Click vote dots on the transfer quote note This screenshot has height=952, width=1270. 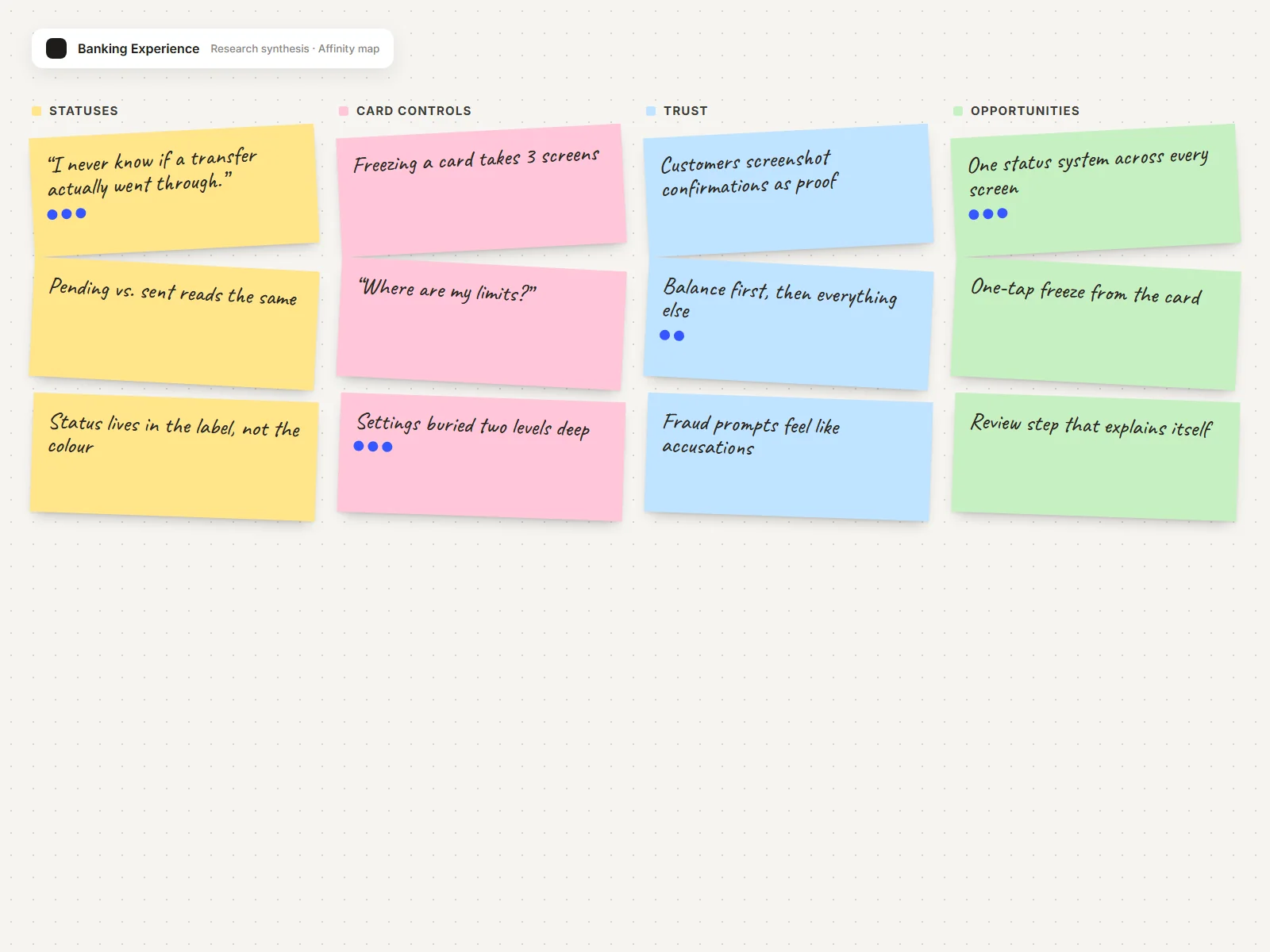click(x=67, y=214)
